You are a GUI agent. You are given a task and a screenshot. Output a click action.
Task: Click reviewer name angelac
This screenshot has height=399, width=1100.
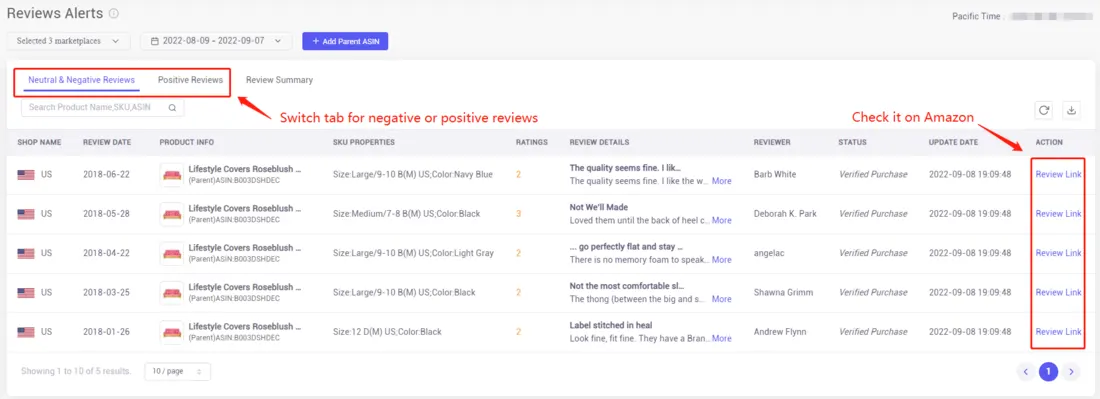click(x=769, y=253)
